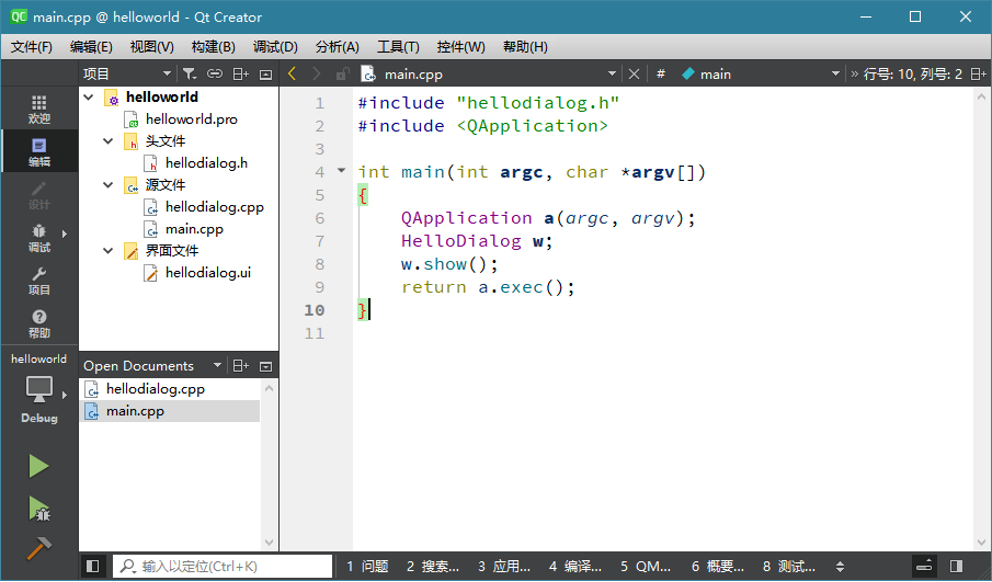Toggle the left sidebar visibility
992x582 pixels.
click(x=92, y=566)
